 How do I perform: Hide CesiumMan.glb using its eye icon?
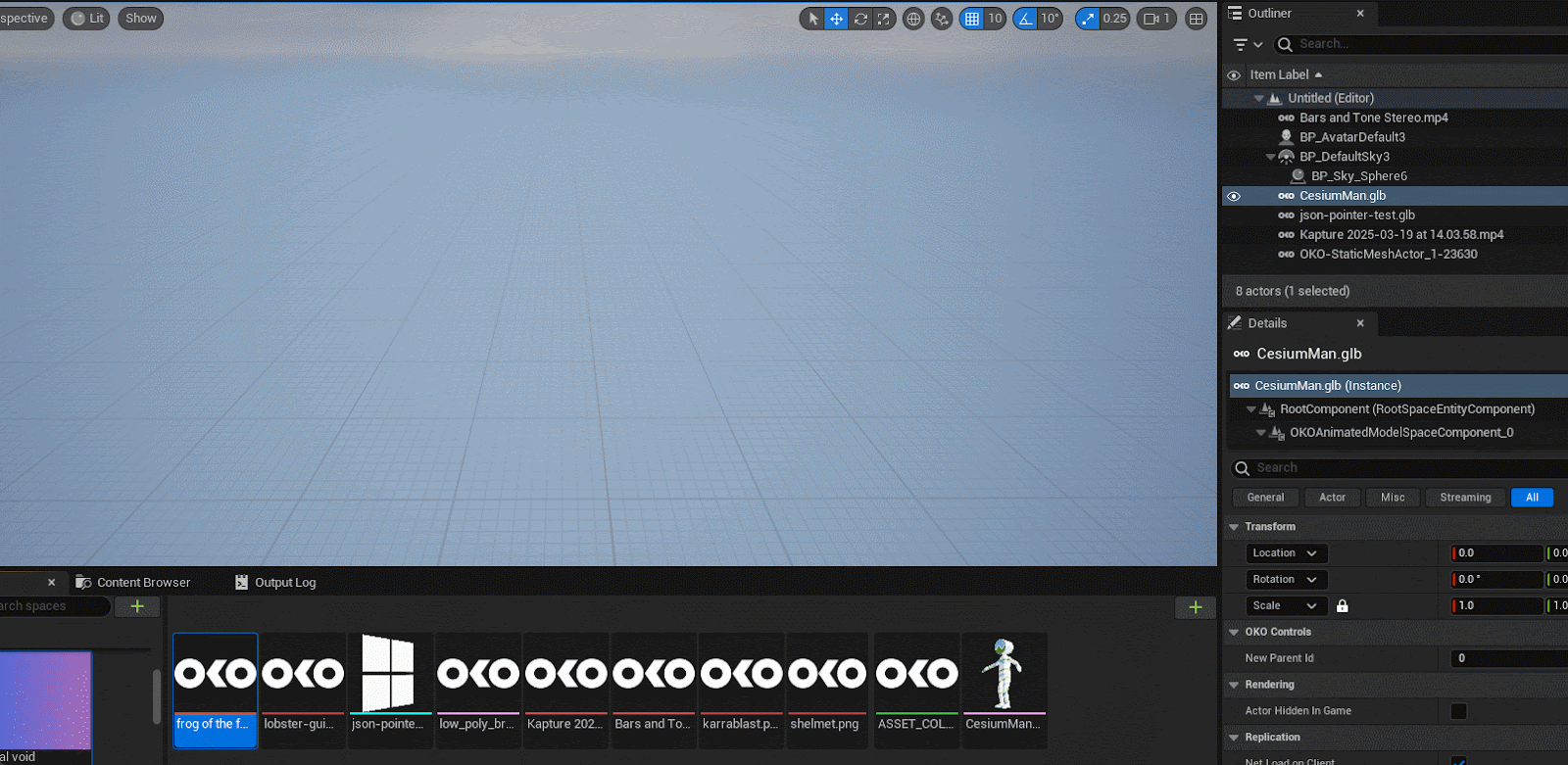click(1234, 196)
